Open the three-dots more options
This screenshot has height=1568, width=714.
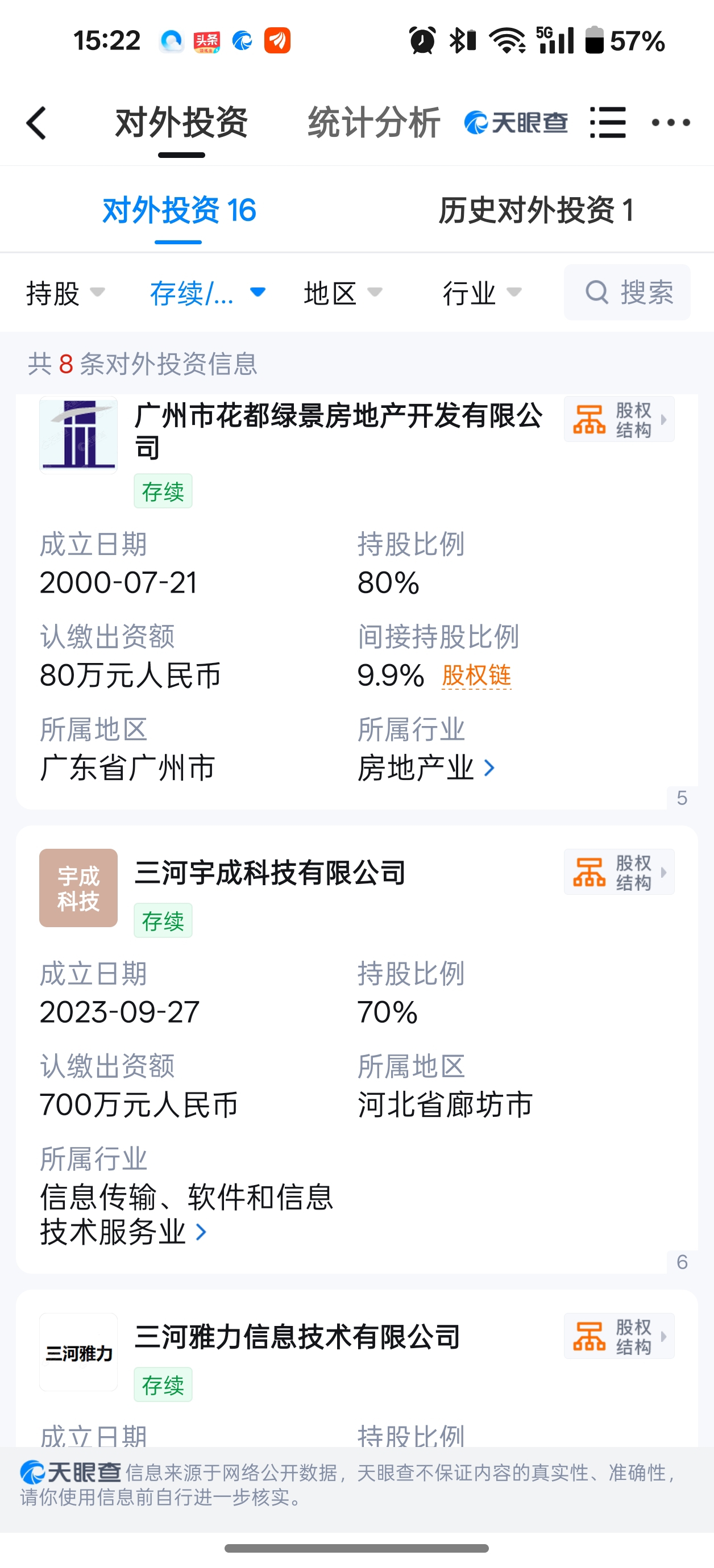point(670,122)
